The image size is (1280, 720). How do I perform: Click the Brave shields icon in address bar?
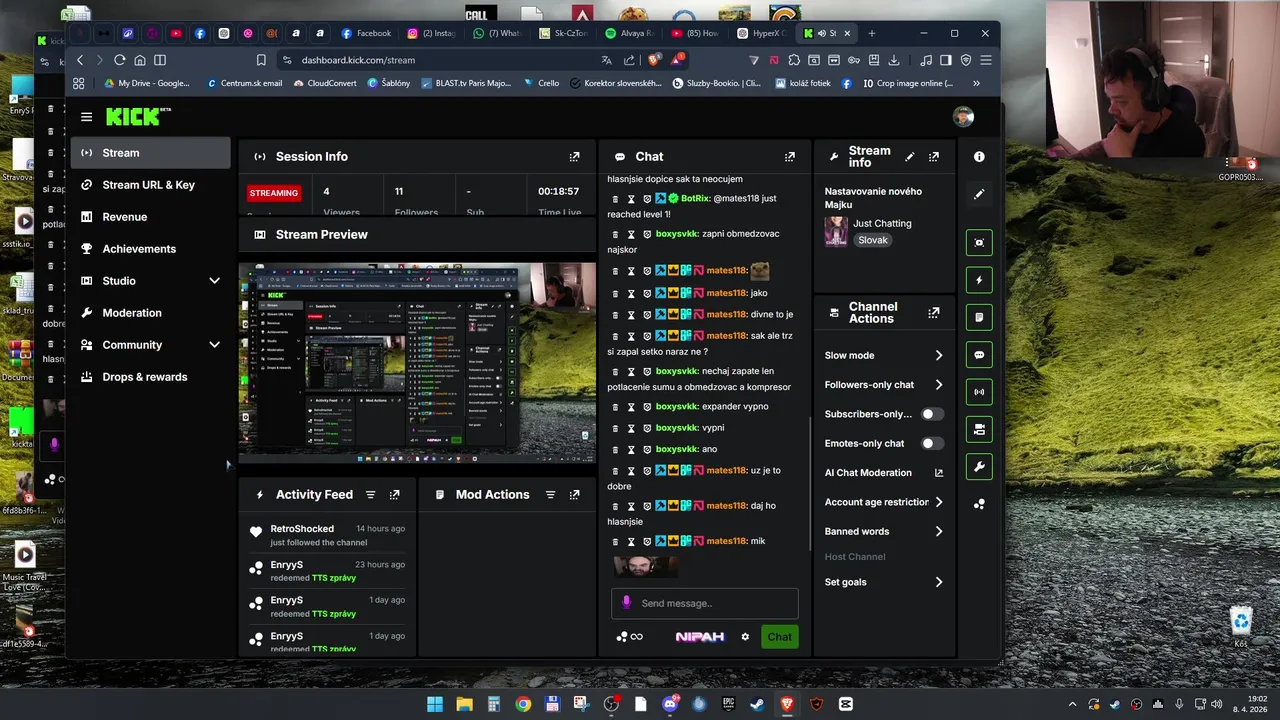click(x=655, y=60)
